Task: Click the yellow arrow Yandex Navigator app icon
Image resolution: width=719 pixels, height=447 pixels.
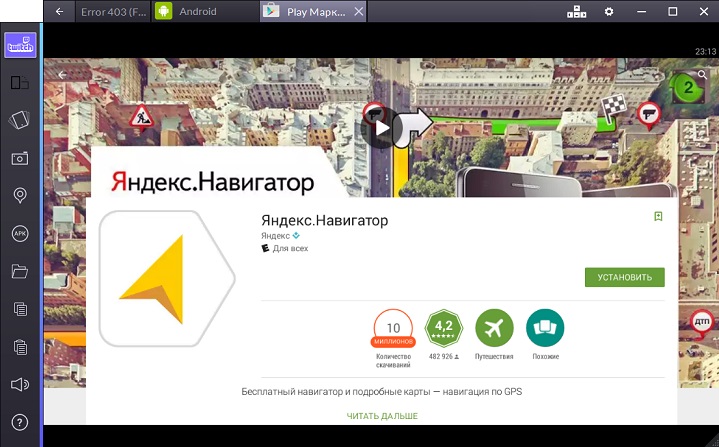Action: [166, 278]
